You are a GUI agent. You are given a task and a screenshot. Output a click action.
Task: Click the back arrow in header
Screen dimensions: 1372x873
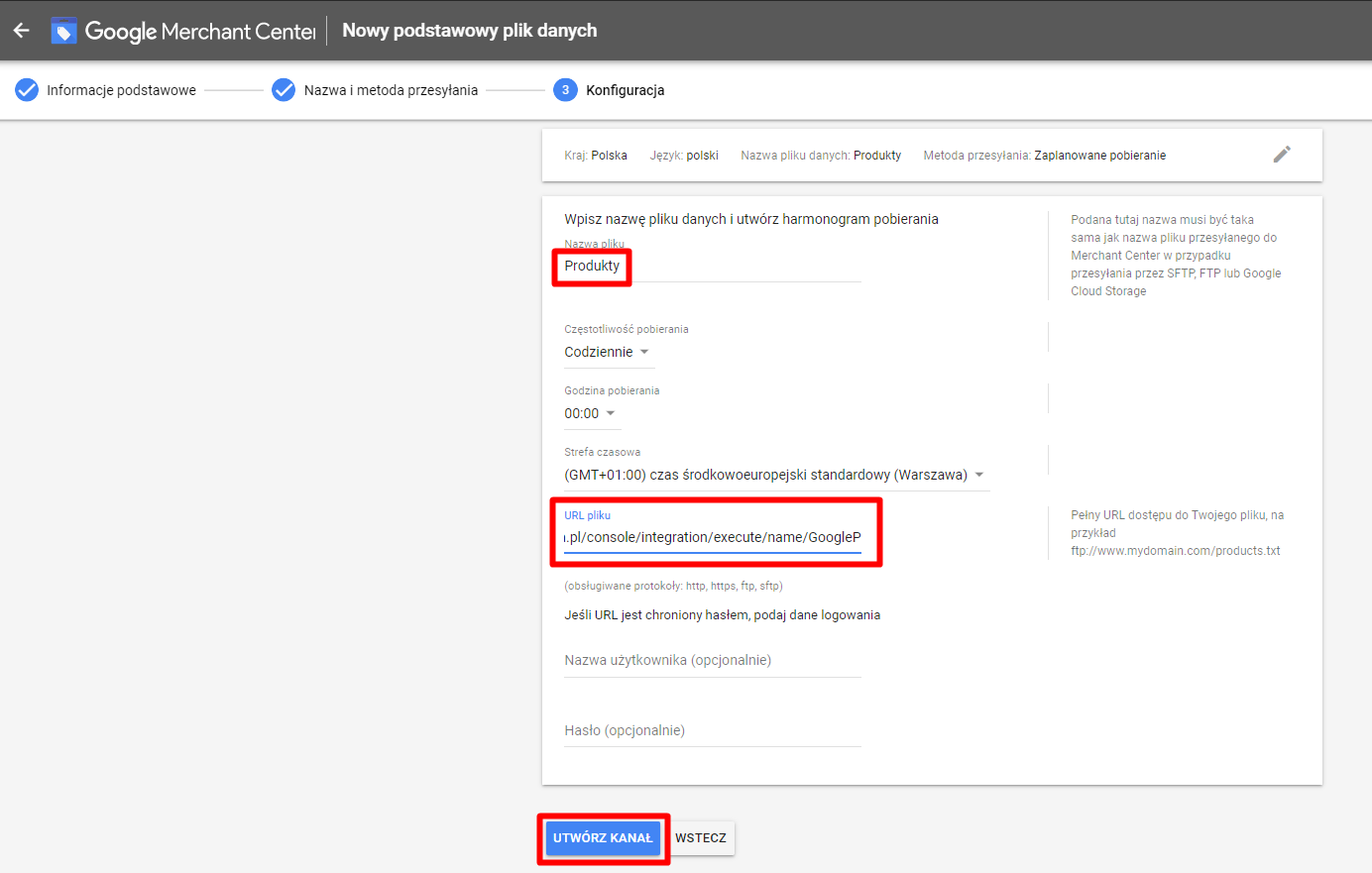click(21, 31)
